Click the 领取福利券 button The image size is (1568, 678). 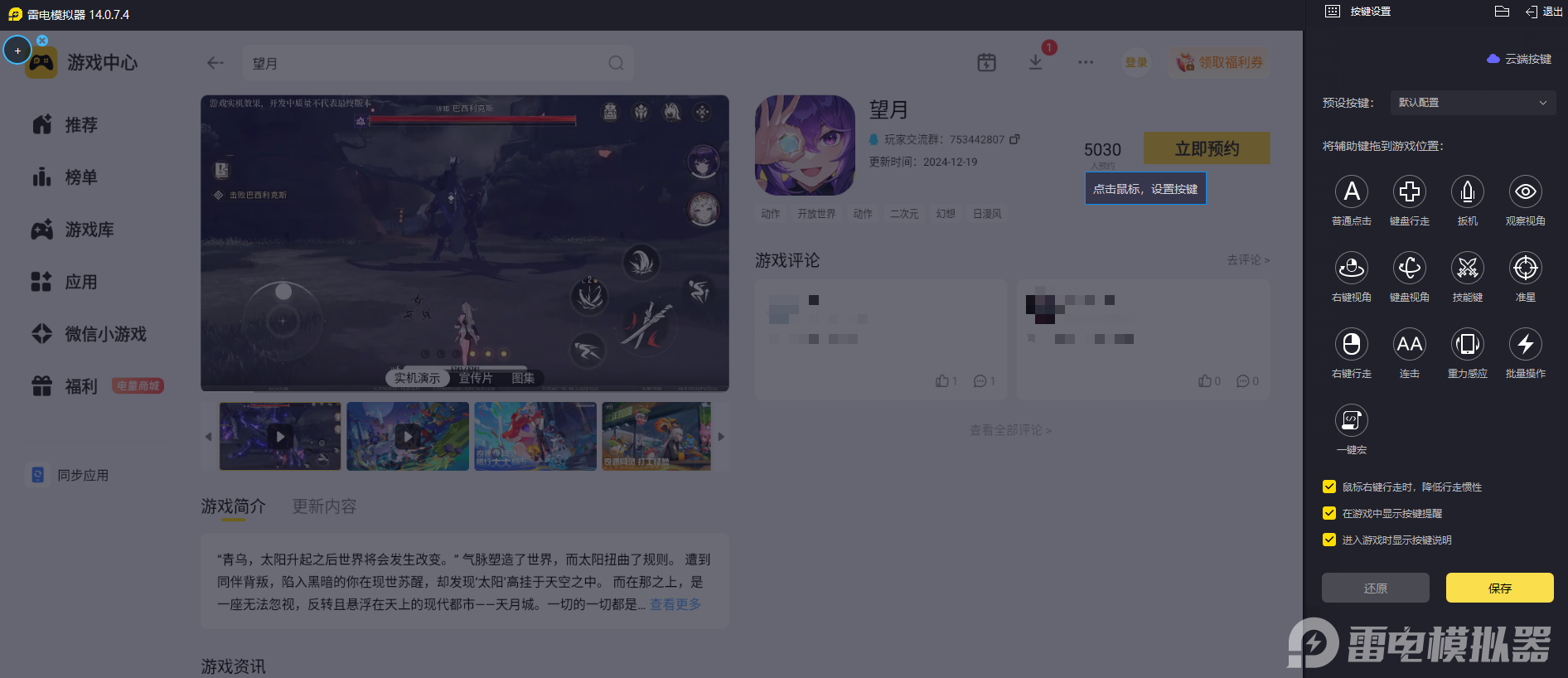[x=1220, y=62]
